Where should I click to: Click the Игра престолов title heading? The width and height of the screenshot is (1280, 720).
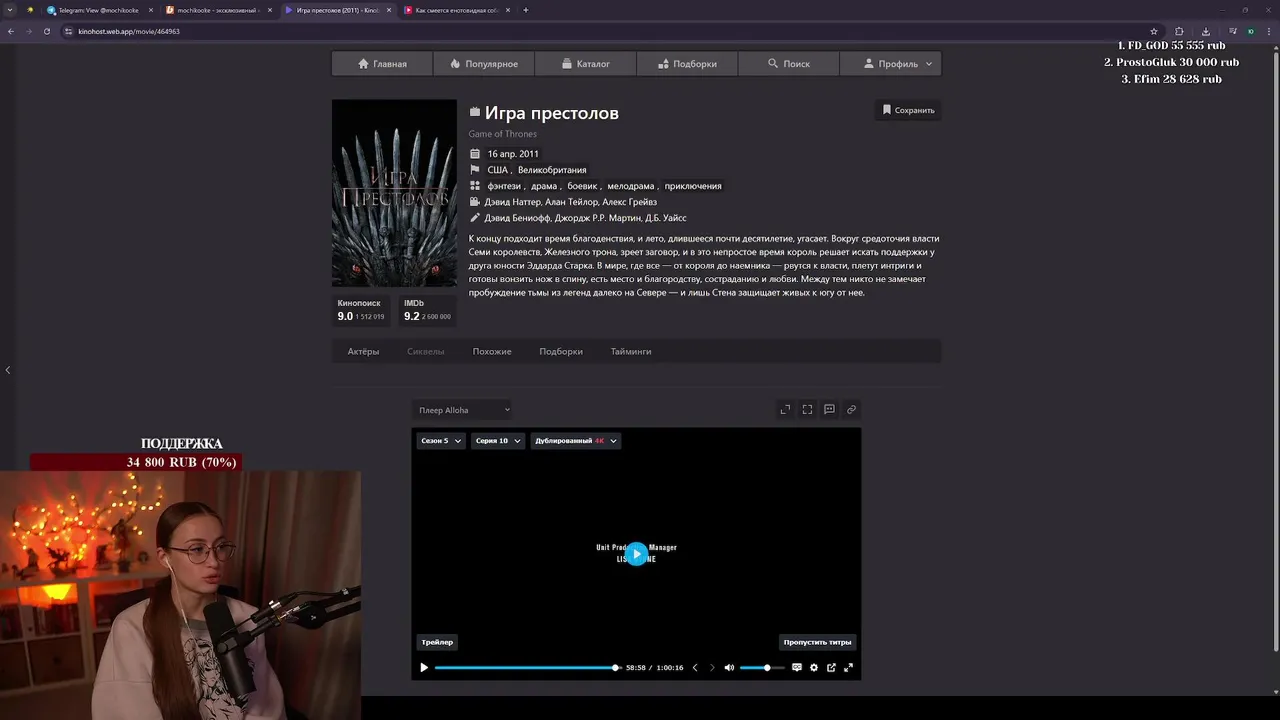552,113
